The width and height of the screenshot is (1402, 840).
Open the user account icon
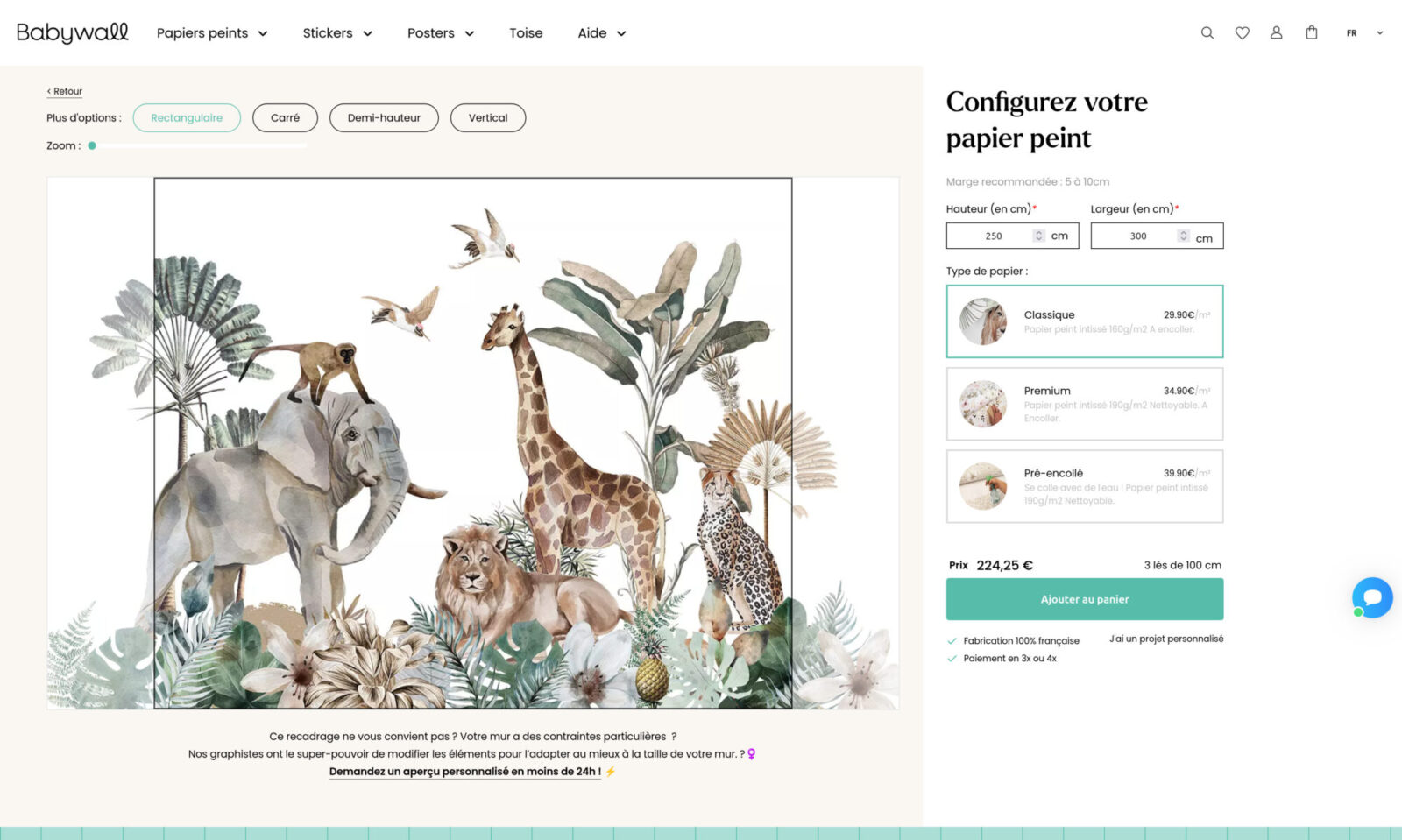1276,33
